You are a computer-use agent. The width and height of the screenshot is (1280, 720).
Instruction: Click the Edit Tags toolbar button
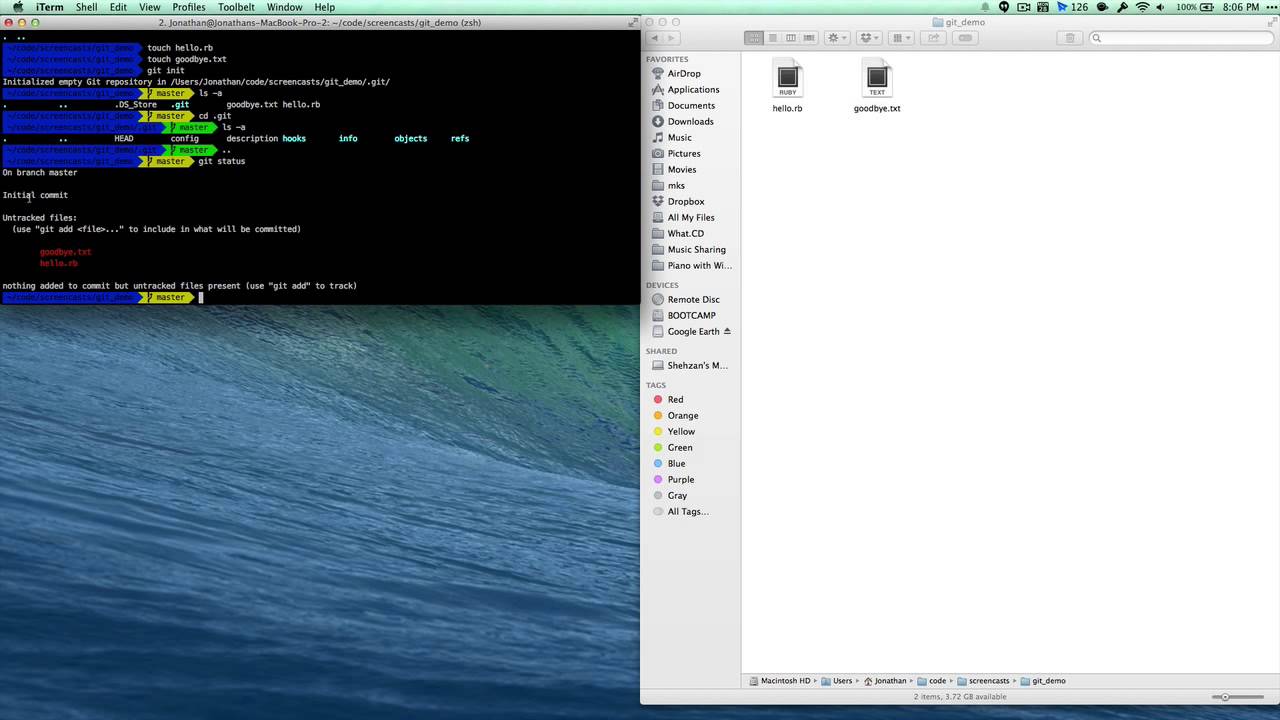coord(965,38)
